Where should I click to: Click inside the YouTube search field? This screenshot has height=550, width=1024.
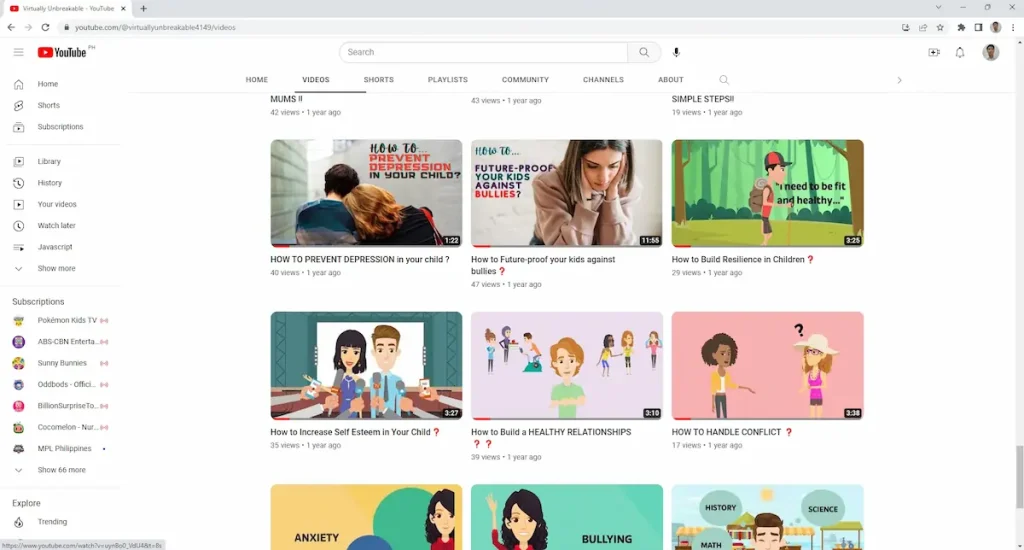(483, 52)
